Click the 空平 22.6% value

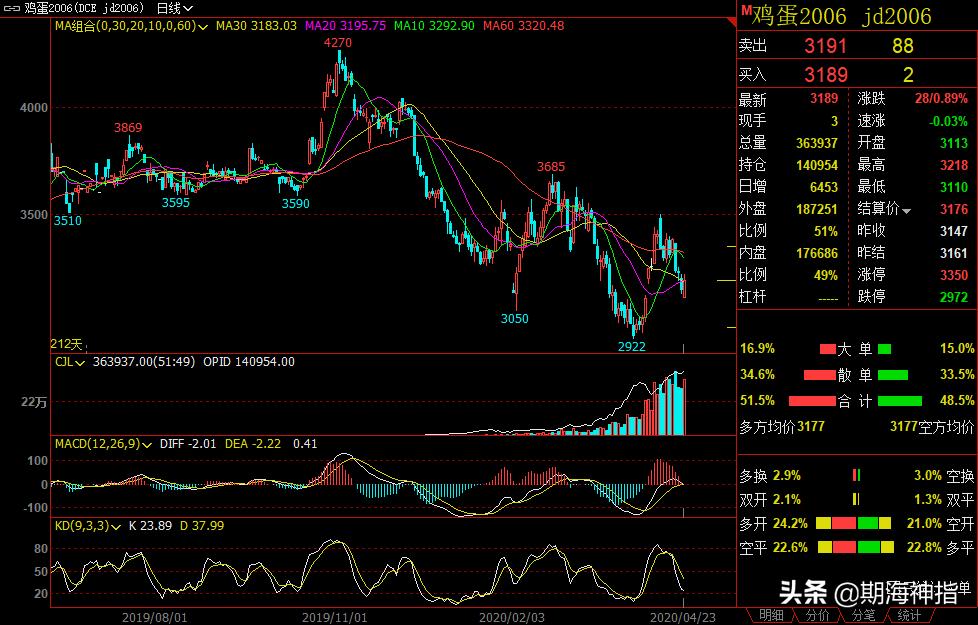(790, 548)
